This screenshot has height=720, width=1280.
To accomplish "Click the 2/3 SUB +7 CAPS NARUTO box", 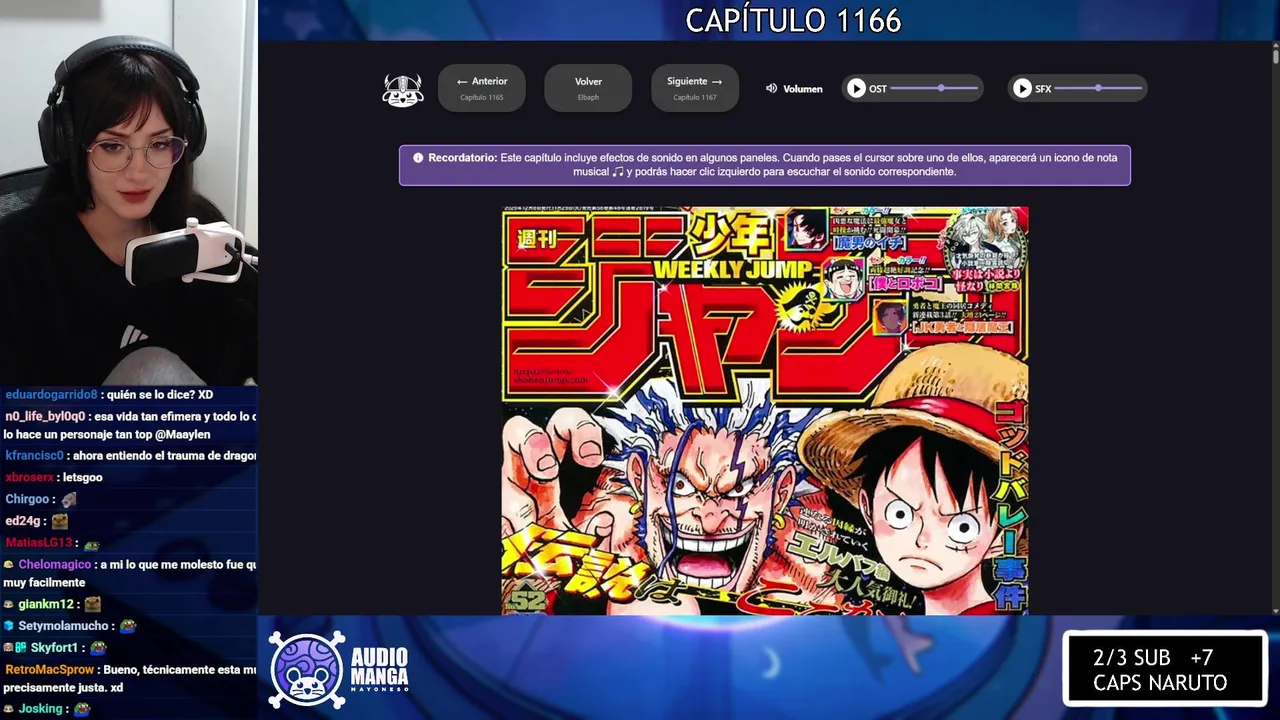I will 1165,669.
